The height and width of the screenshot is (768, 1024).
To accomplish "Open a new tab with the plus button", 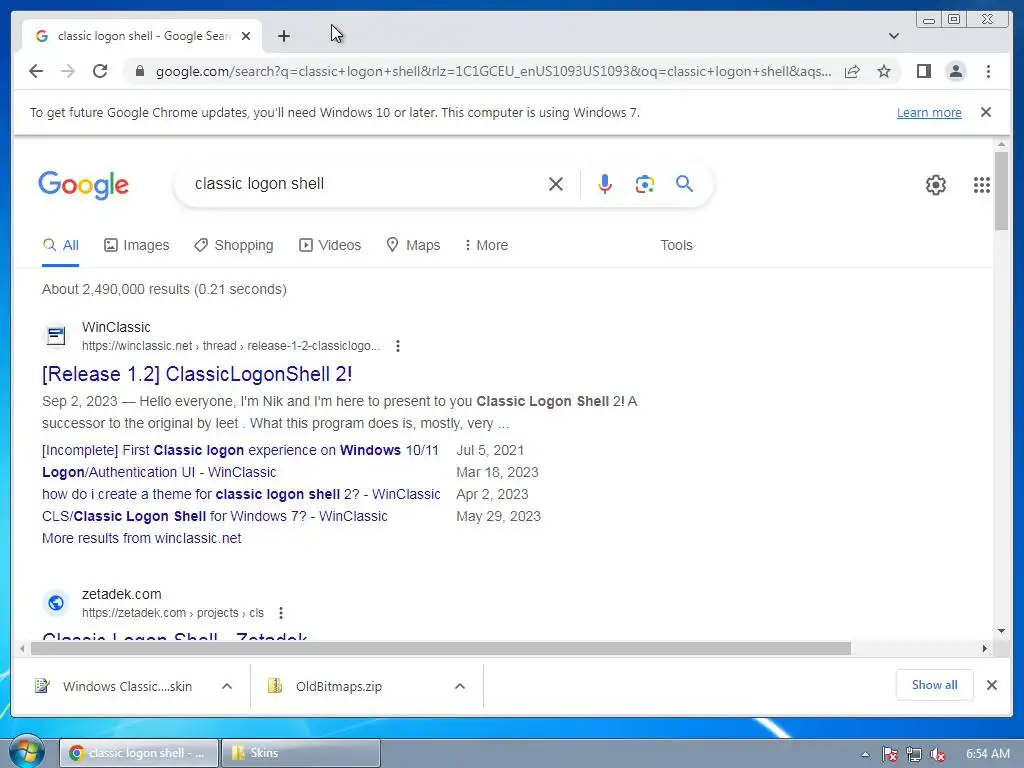I will (283, 36).
